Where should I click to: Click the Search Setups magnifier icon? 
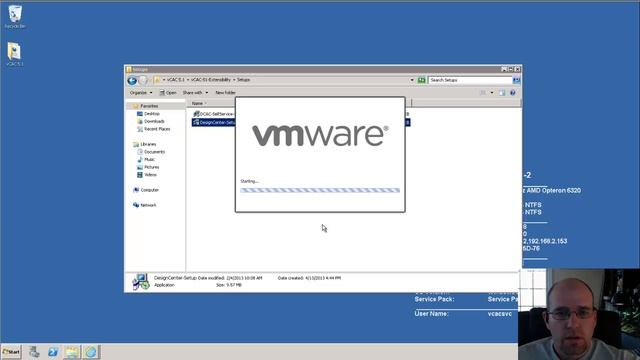[x=516, y=80]
